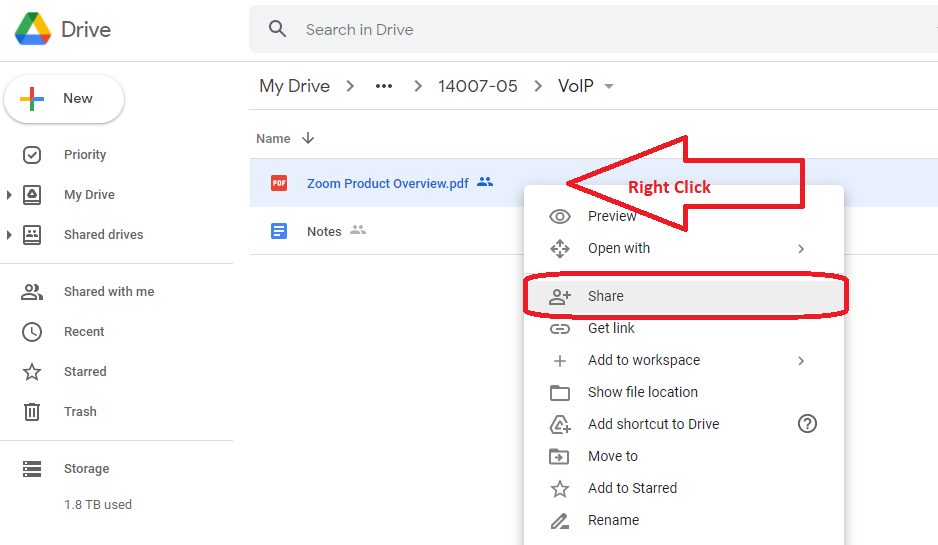Click the Storage bars icon
Image resolution: width=938 pixels, height=545 pixels.
pyautogui.click(x=32, y=469)
